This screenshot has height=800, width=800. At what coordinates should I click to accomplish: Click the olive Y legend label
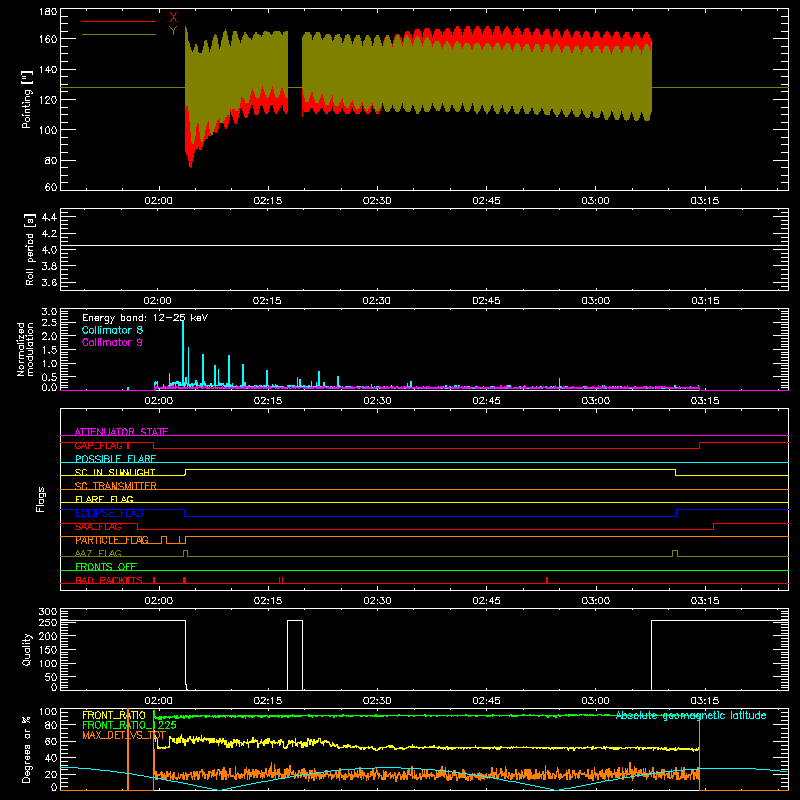click(x=173, y=31)
